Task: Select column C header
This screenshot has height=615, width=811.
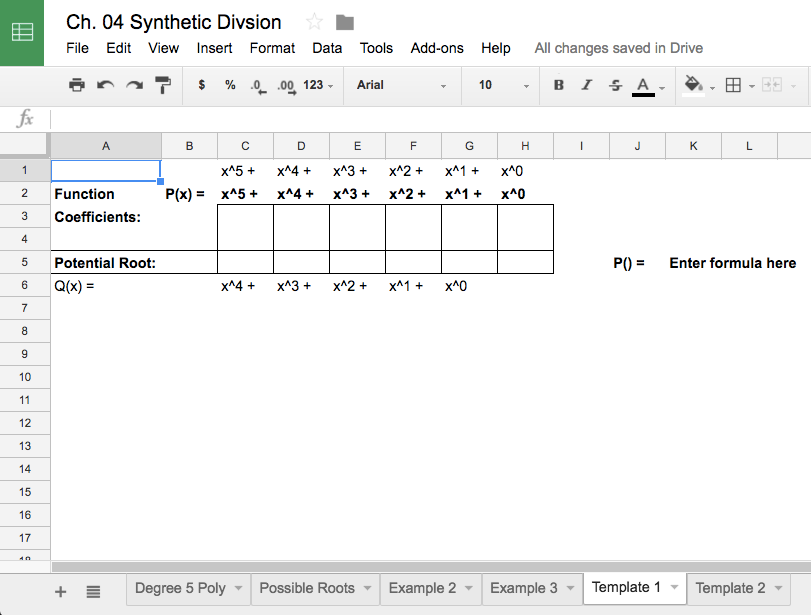Action: tap(245, 146)
